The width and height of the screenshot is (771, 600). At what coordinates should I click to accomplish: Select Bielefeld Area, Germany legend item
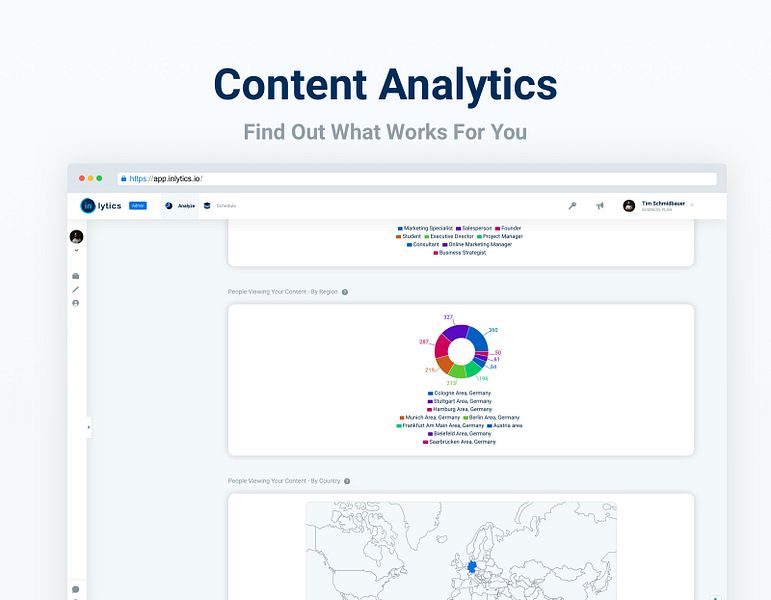tap(459, 434)
